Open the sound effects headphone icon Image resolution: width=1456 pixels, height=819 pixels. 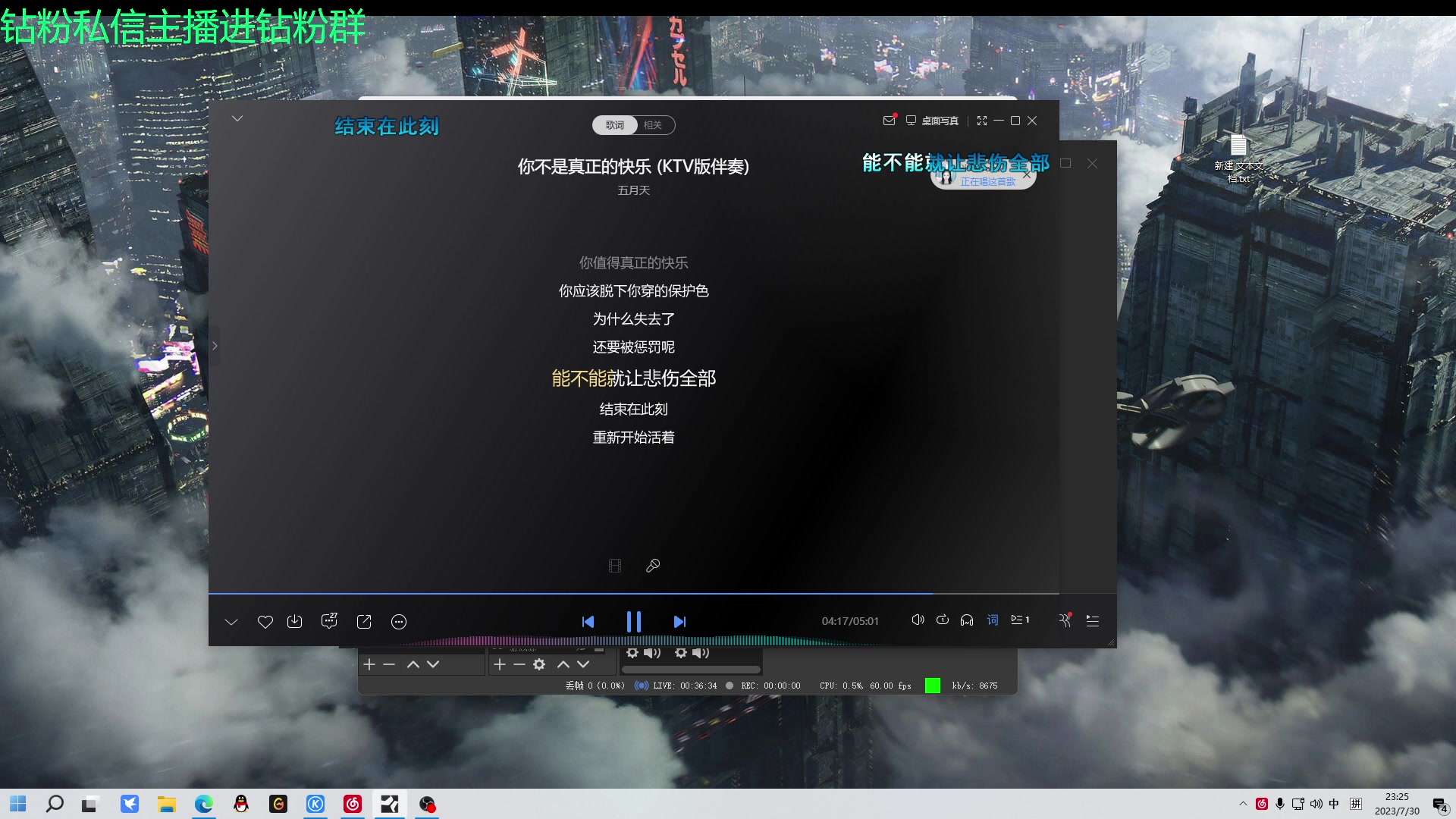(966, 620)
